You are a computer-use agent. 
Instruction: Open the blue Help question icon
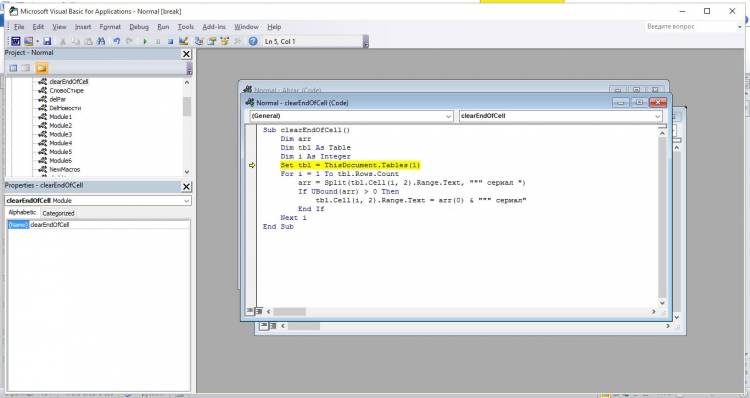pyautogui.click(x=253, y=42)
